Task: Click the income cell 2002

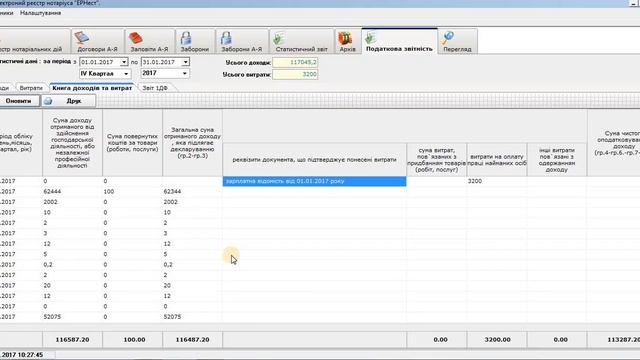Action: click(72, 202)
